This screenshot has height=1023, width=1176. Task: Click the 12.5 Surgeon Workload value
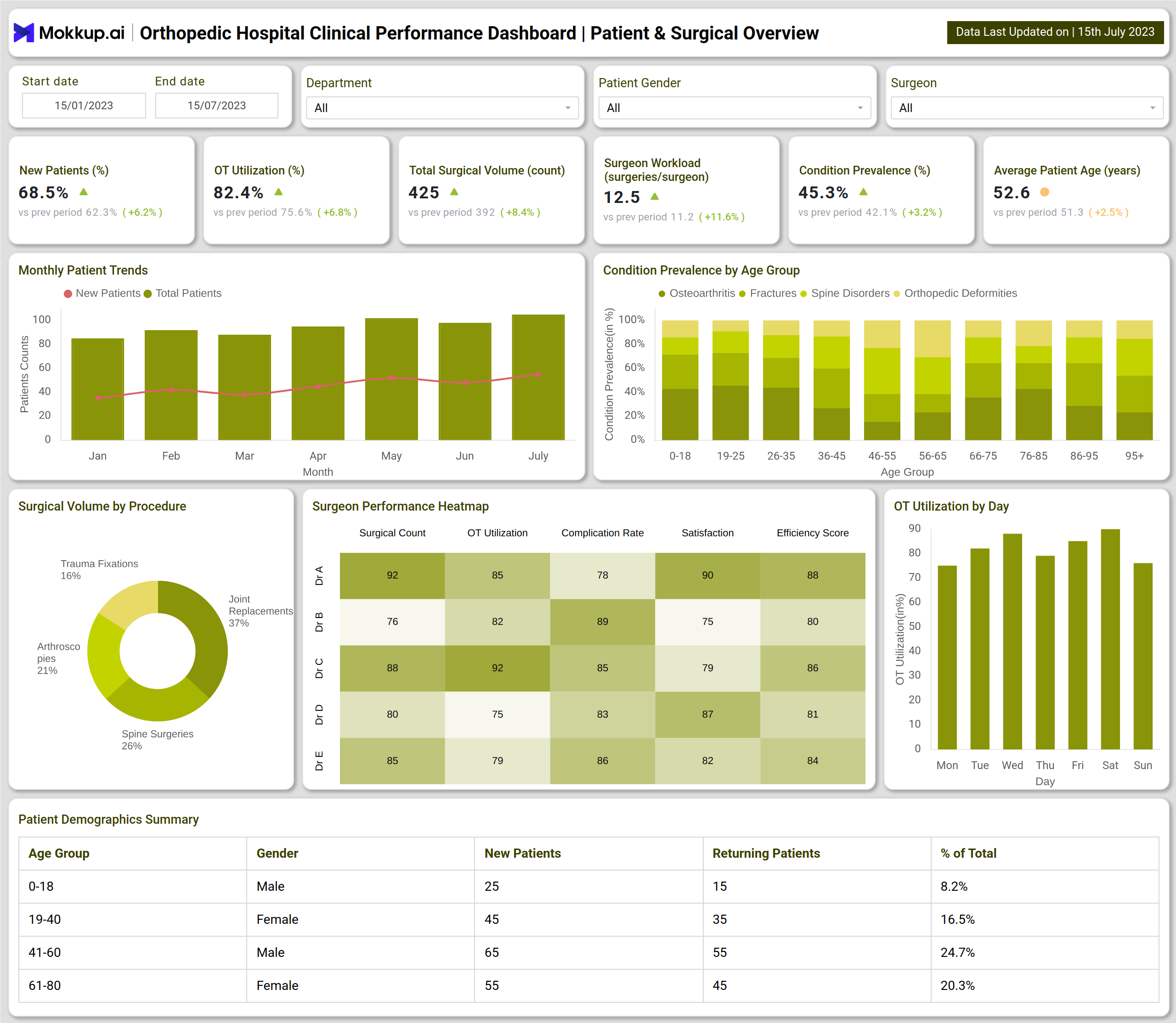tap(622, 197)
